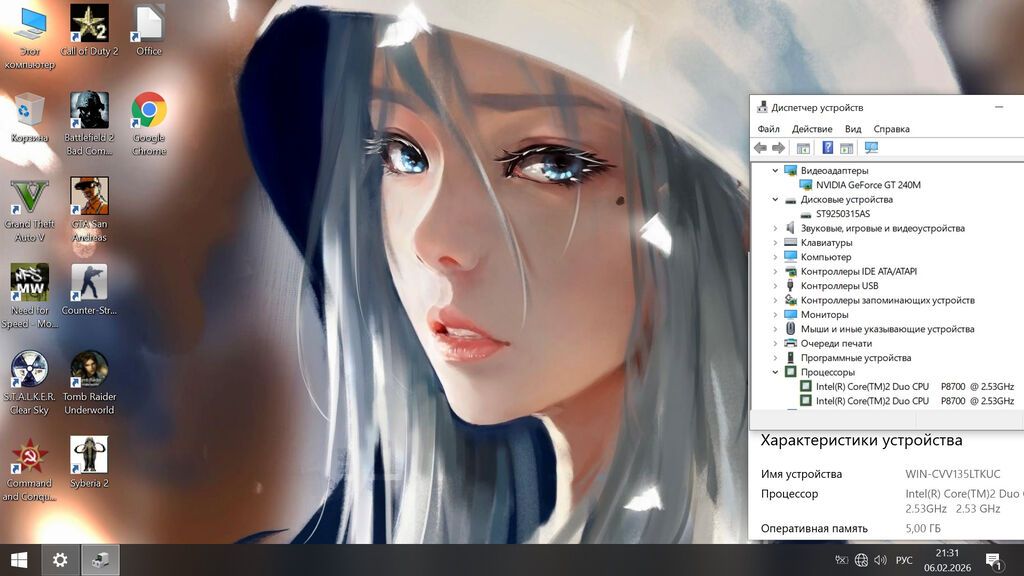Click the network globe tray icon
Screen dimensions: 1024x576
[x=861, y=560]
